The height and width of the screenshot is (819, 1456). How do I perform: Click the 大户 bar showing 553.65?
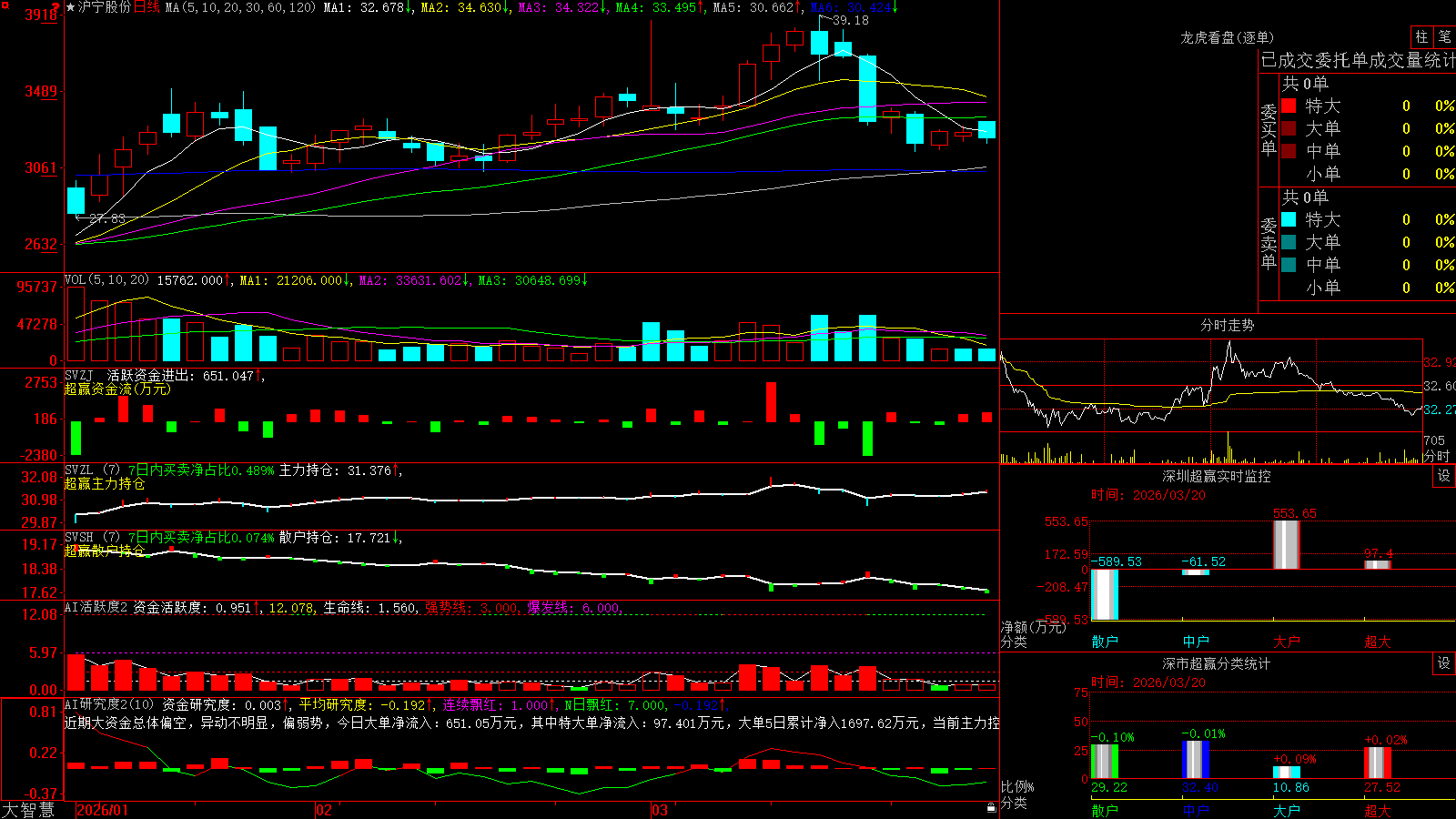point(1287,544)
